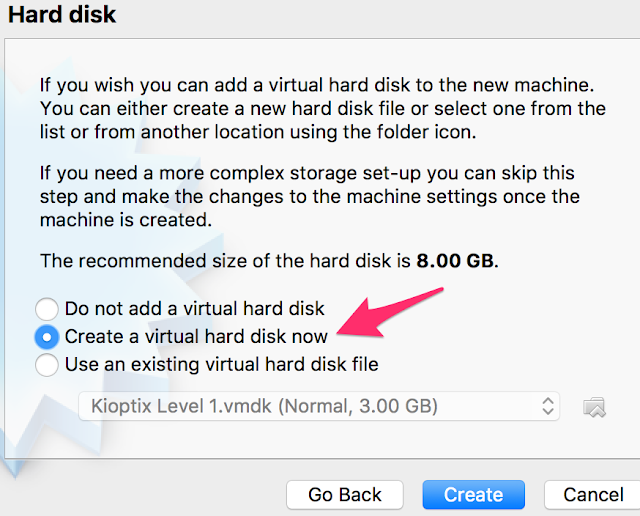Click the folder icon to browse disk files
This screenshot has height=516, width=640.
[x=594, y=406]
